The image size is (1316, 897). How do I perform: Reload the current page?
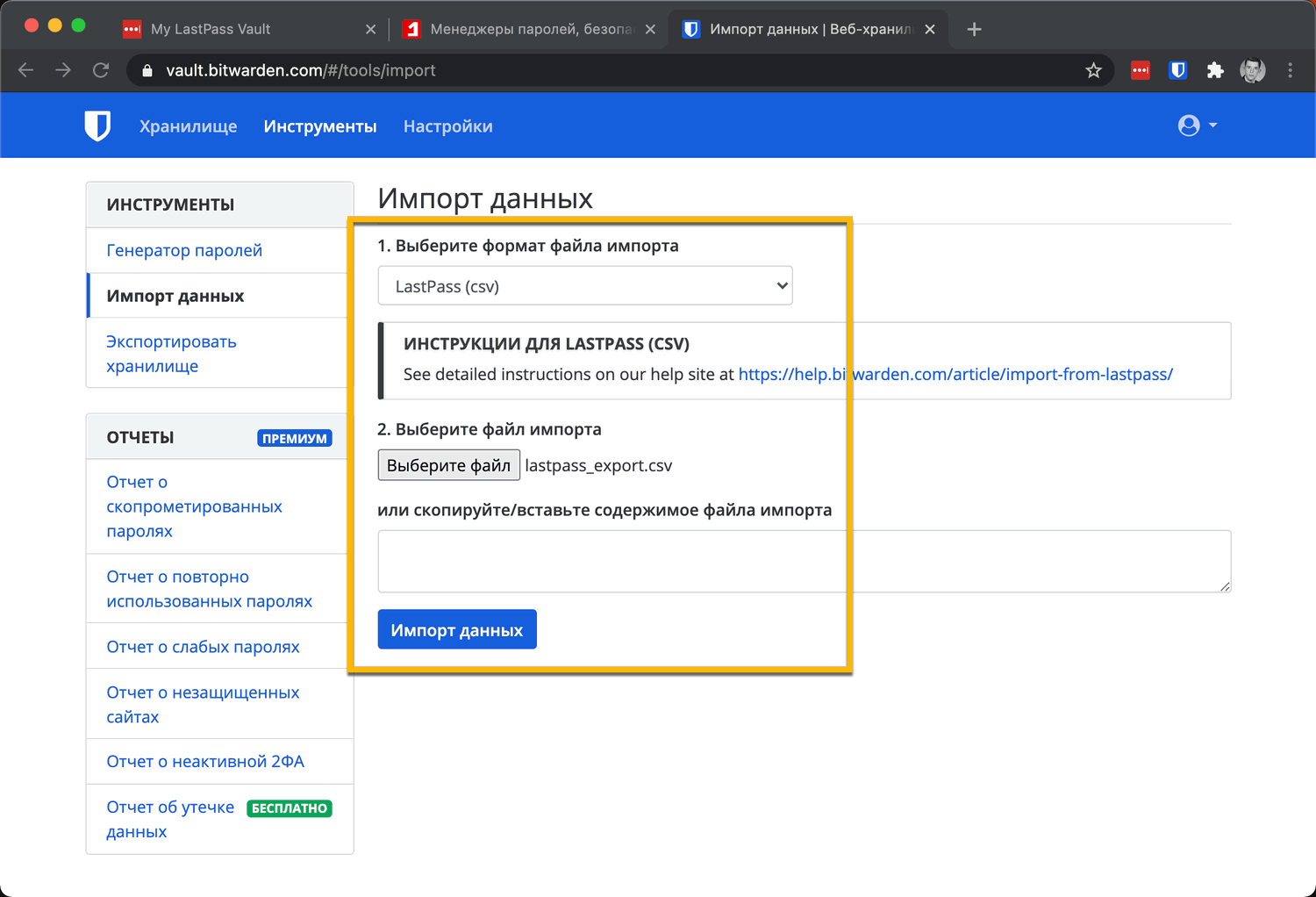(101, 70)
